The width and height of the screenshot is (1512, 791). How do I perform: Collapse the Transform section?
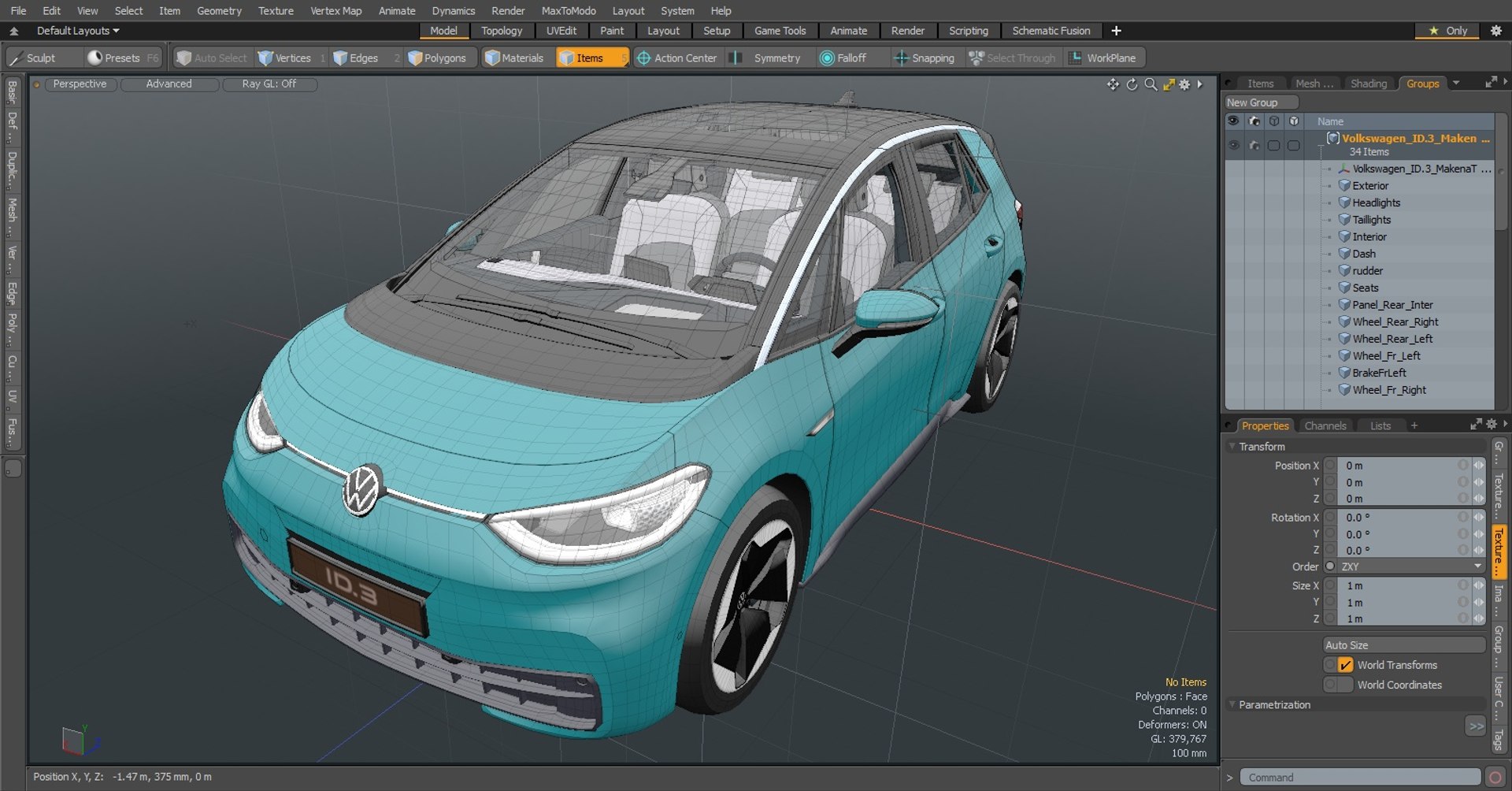(x=1232, y=447)
